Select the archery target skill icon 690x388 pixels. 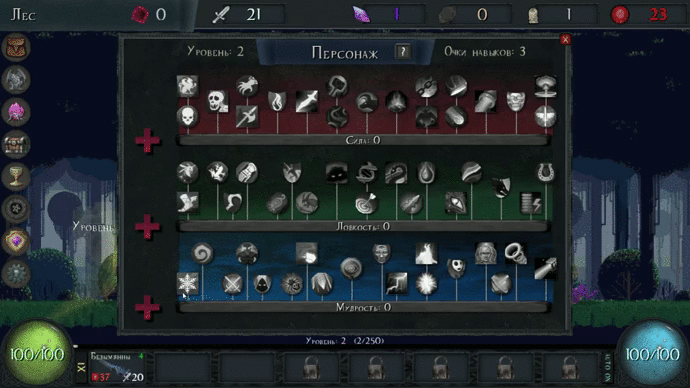pos(366,203)
